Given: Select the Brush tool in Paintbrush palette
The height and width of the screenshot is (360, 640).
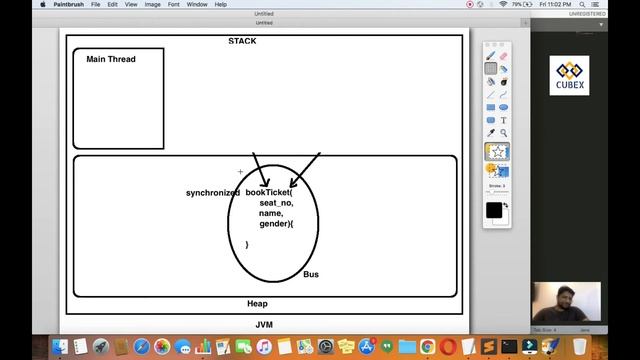Looking at the screenshot, I should [x=491, y=56].
